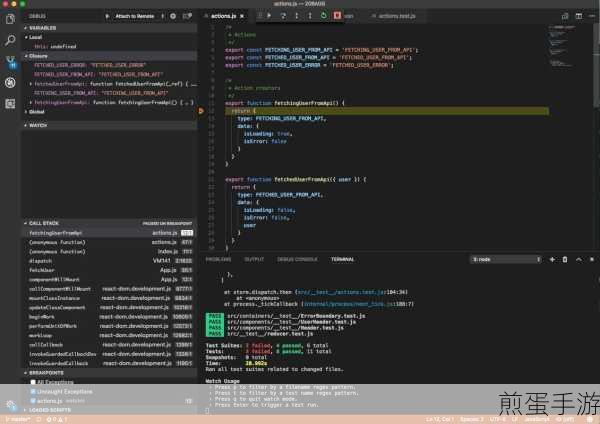Collapse the VARIABLES section
The width and height of the screenshot is (600, 424).
click(109, 28)
